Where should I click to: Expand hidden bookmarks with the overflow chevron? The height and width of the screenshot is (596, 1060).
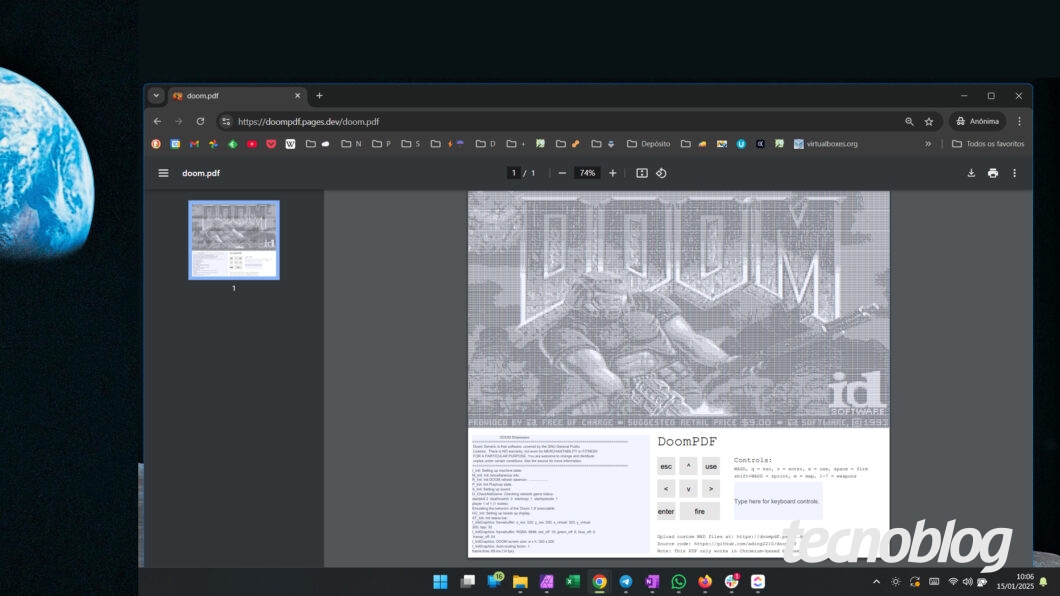[x=926, y=143]
